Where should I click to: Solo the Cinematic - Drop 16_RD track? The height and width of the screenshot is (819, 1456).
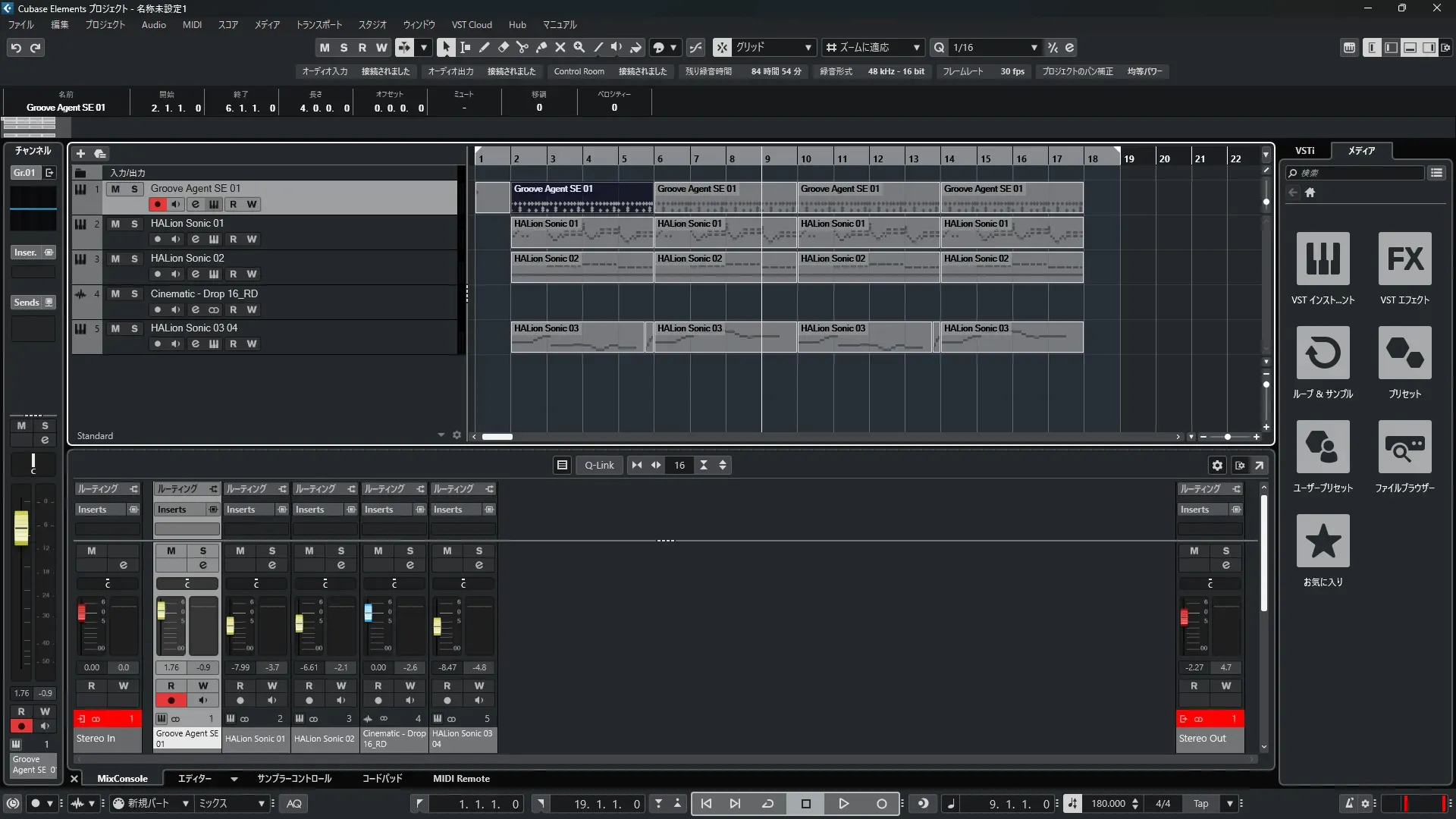click(x=134, y=294)
